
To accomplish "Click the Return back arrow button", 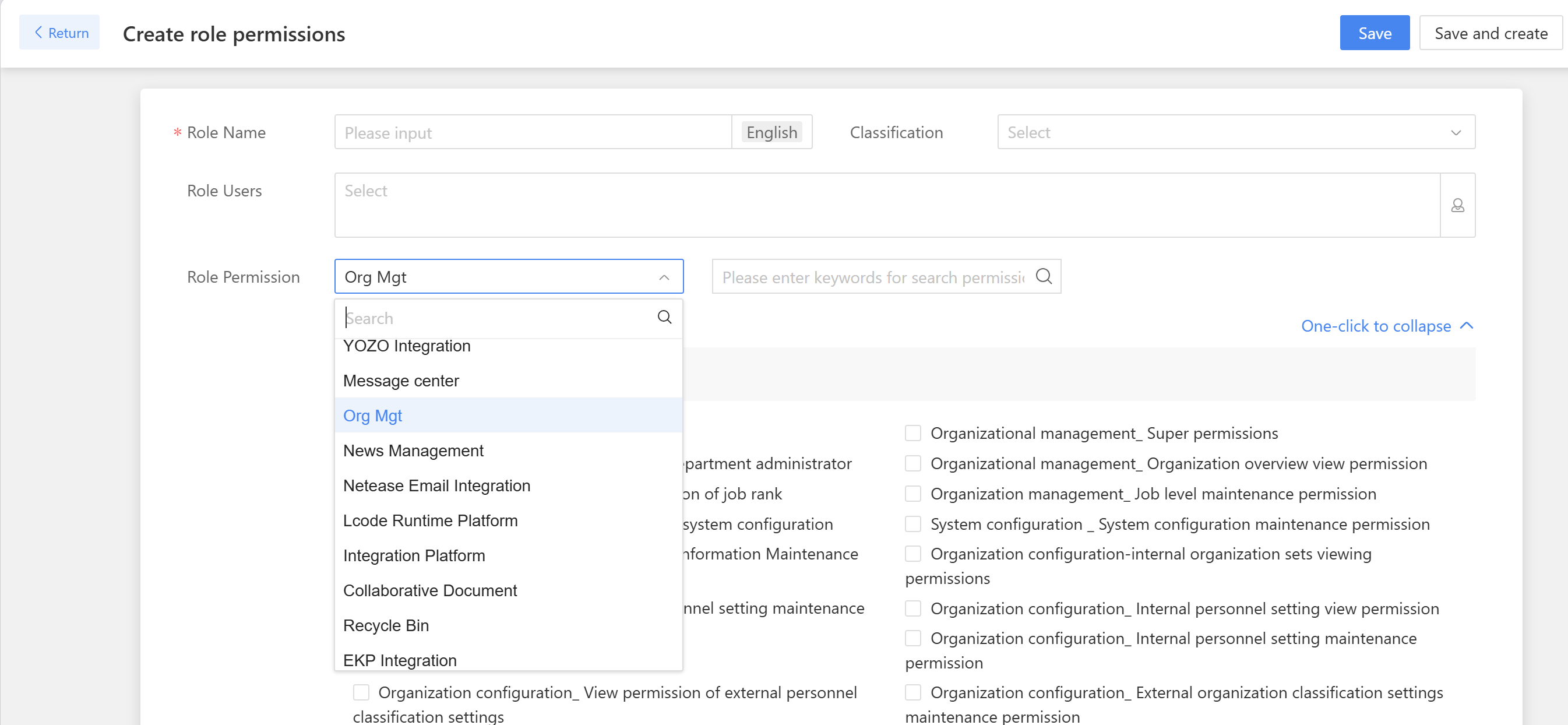I will tap(59, 33).
